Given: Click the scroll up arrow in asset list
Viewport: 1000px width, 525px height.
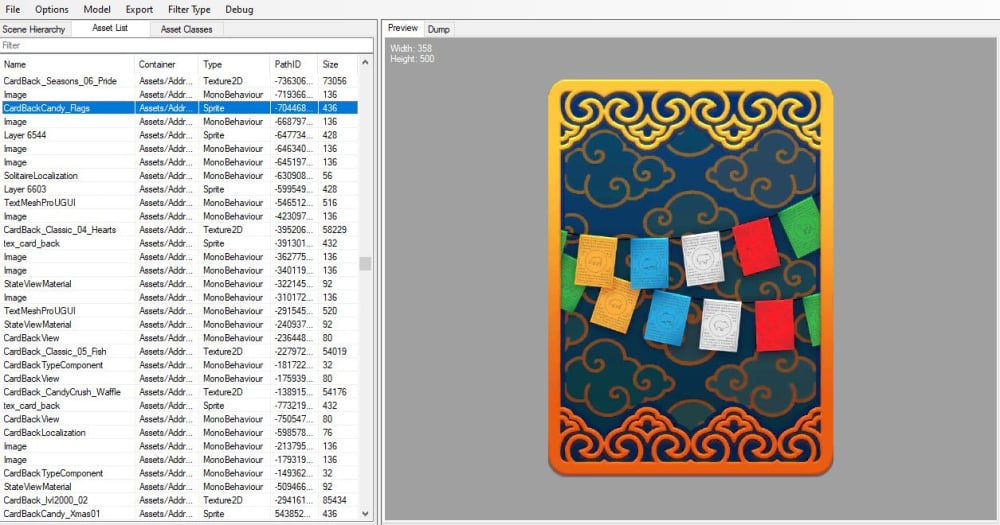Looking at the screenshot, I should pyautogui.click(x=365, y=63).
